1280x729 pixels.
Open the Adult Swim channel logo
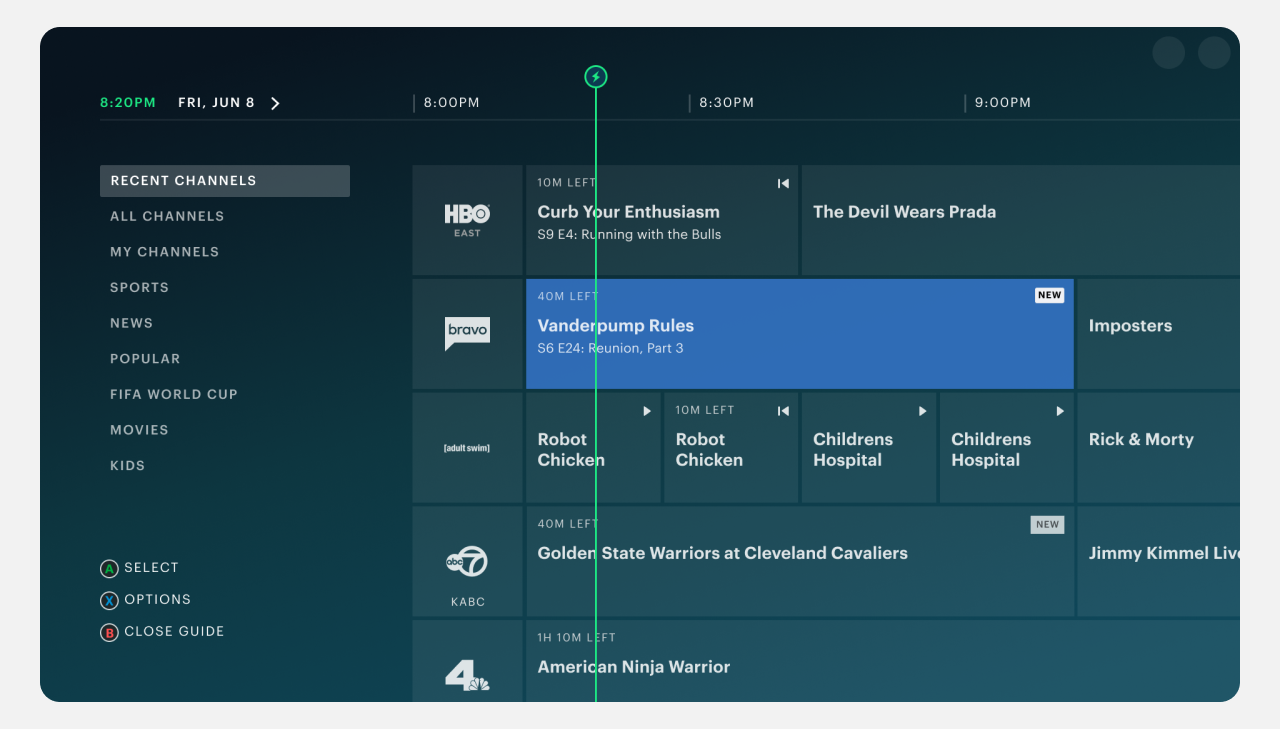coord(467,448)
